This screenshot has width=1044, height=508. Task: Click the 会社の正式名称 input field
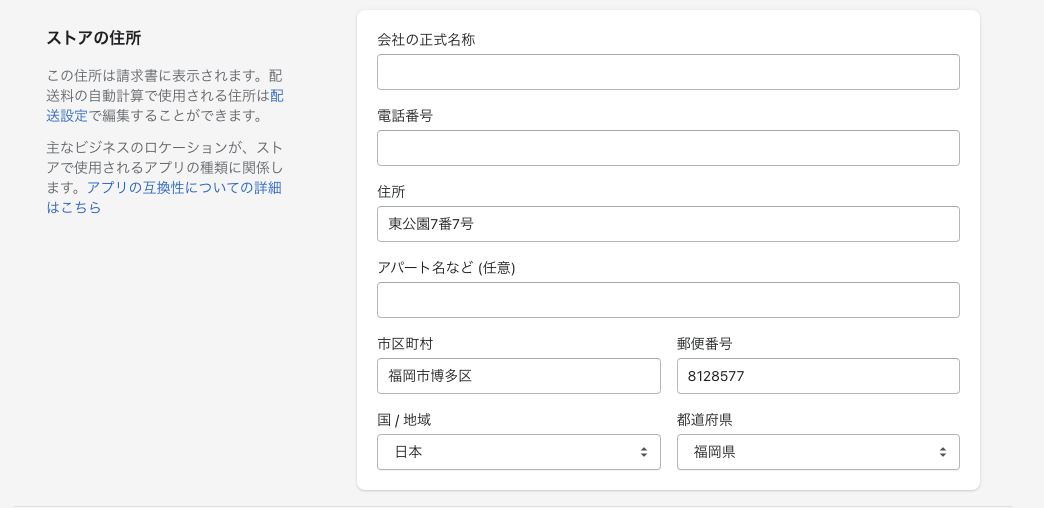(668, 72)
